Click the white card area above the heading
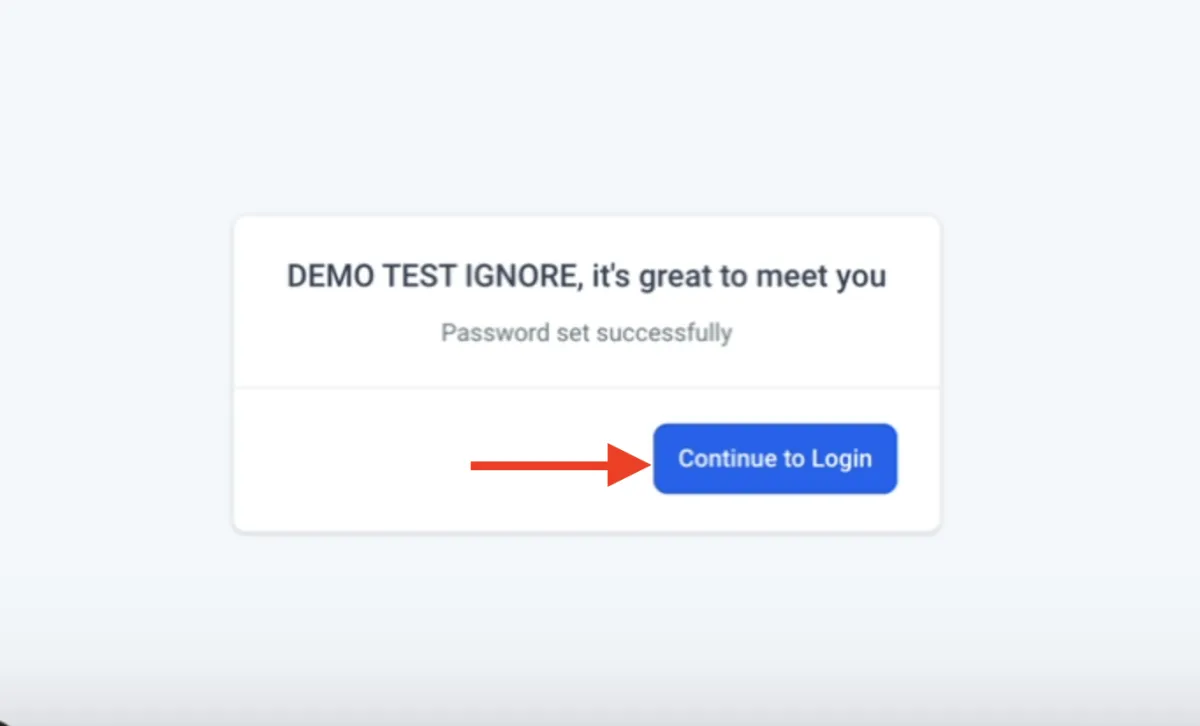The height and width of the screenshot is (726, 1200). (x=587, y=237)
